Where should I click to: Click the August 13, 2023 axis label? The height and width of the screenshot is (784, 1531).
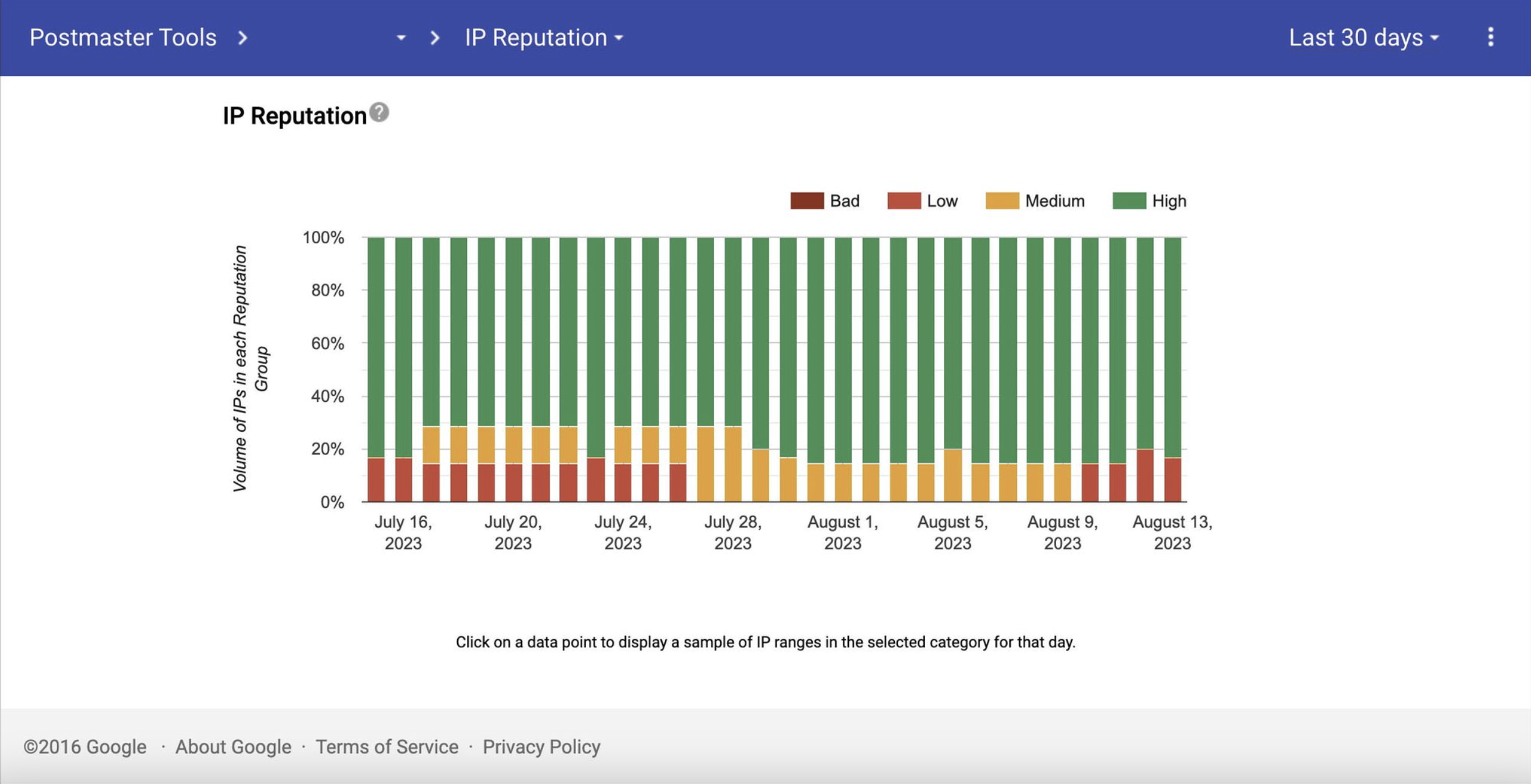[x=1172, y=532]
